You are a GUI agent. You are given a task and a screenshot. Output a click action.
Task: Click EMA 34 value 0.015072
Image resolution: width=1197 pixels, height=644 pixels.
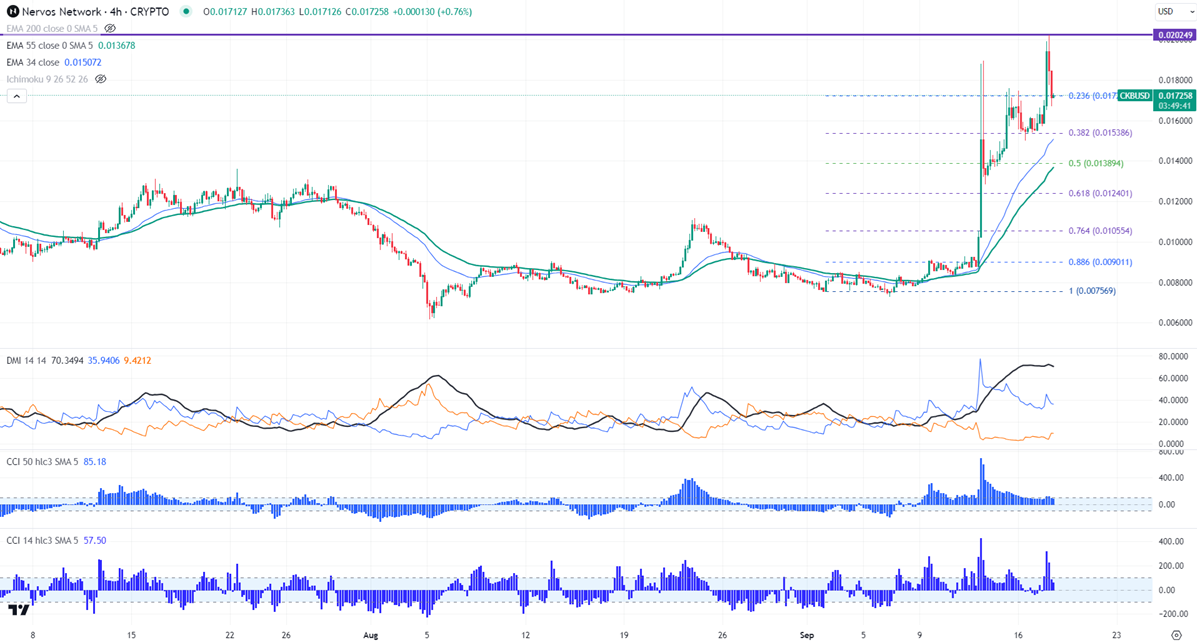click(82, 63)
